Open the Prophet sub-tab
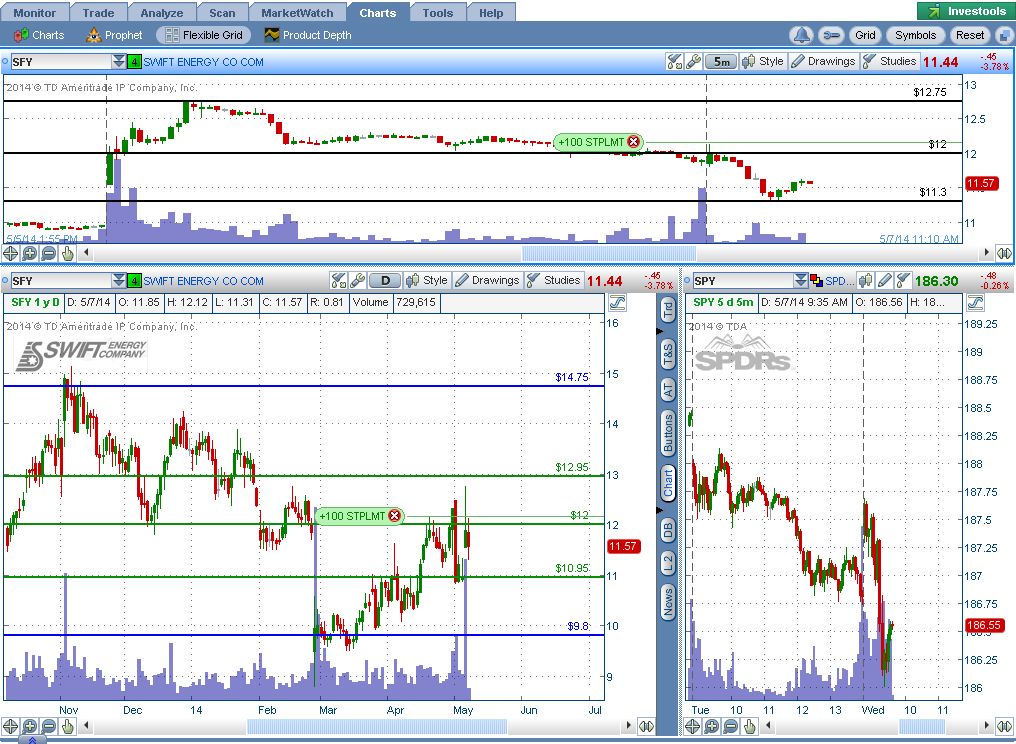 (113, 35)
